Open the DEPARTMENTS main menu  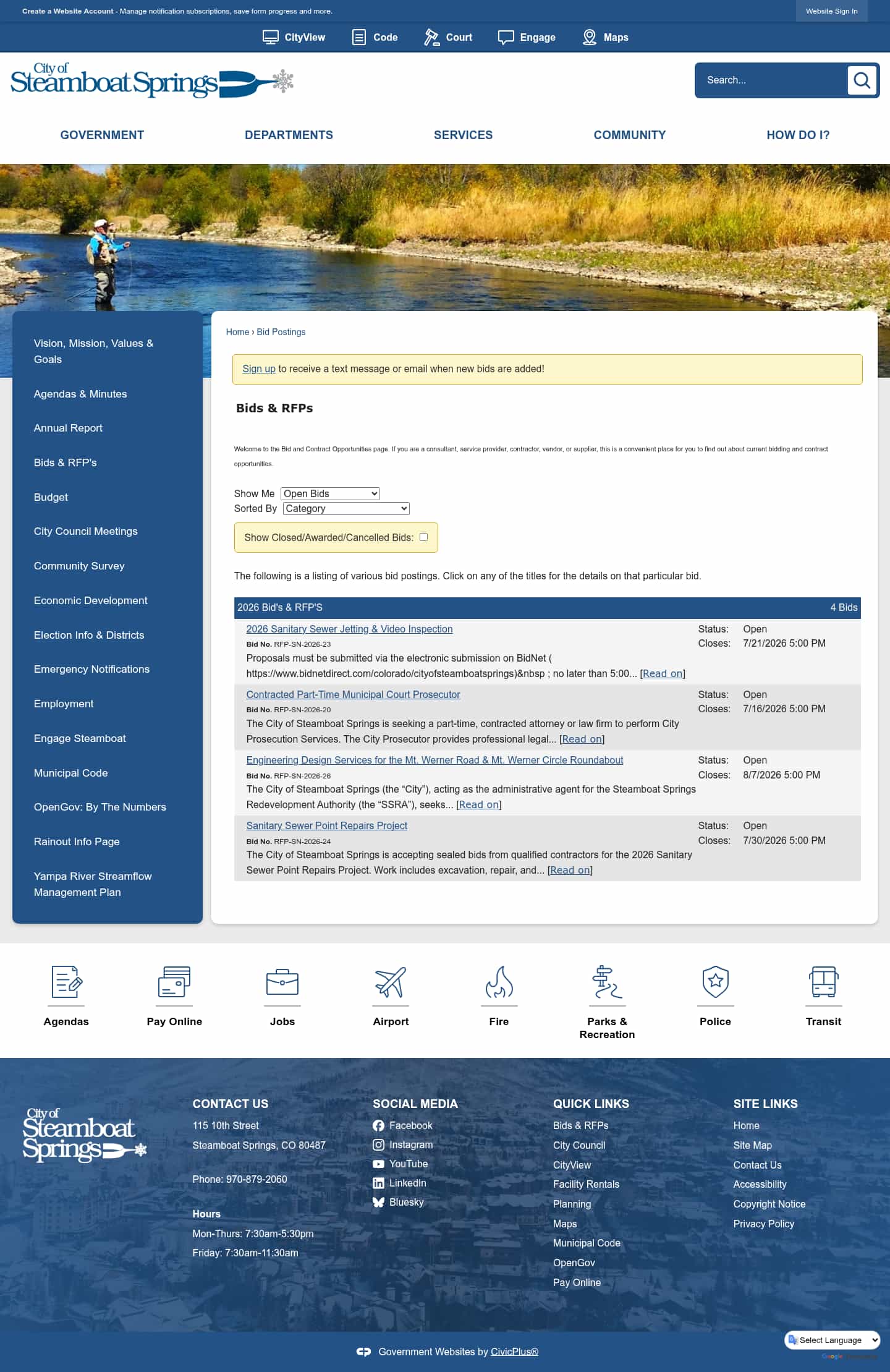point(289,135)
